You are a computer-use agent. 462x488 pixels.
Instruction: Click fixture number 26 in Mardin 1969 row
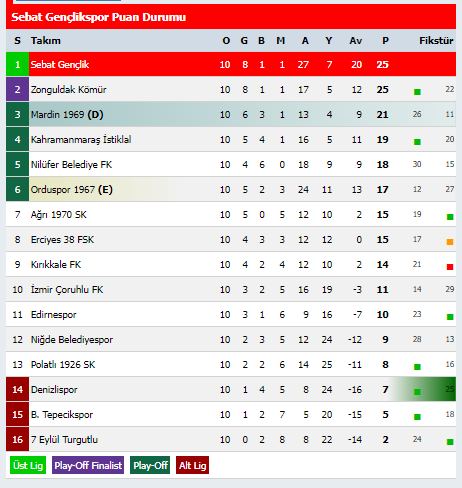click(x=417, y=114)
